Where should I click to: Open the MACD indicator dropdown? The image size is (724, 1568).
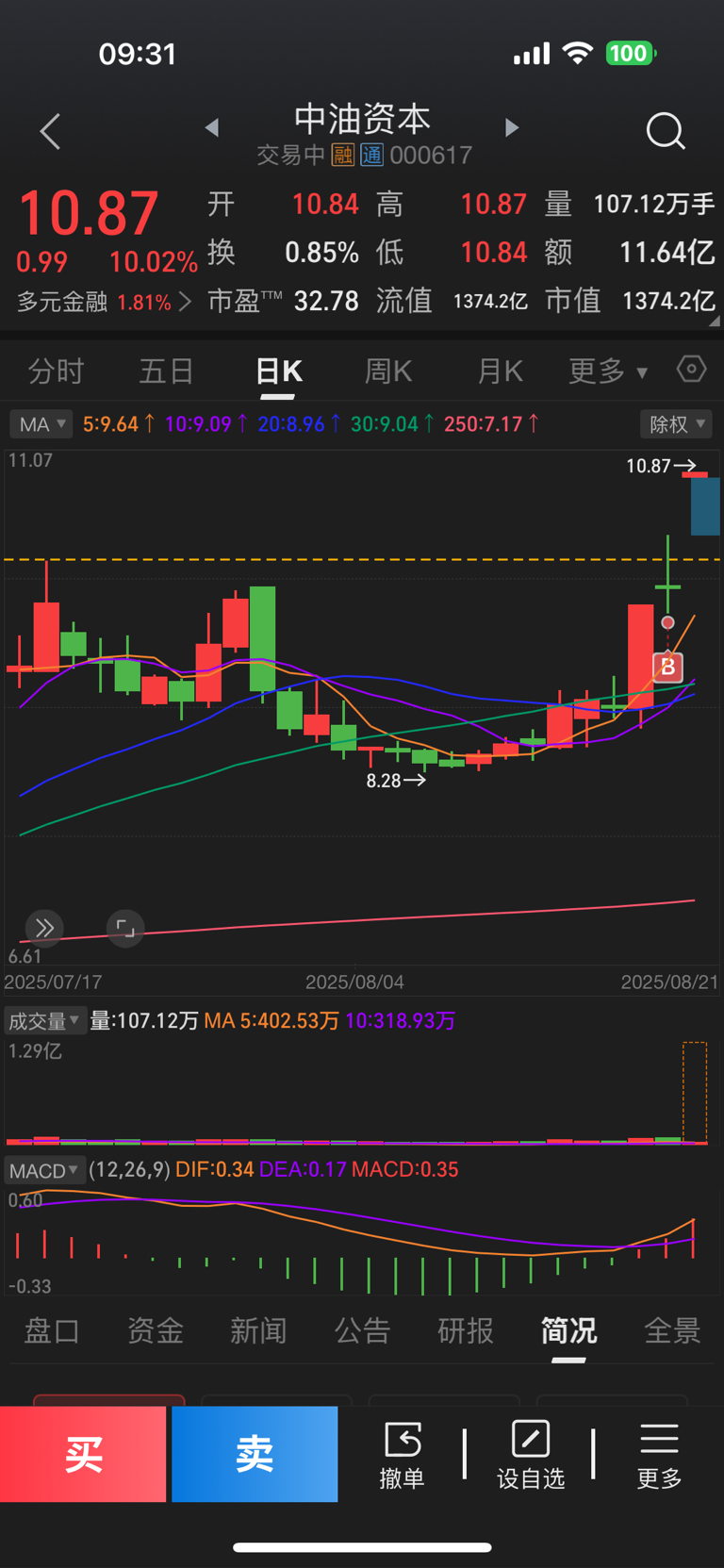(45, 1170)
